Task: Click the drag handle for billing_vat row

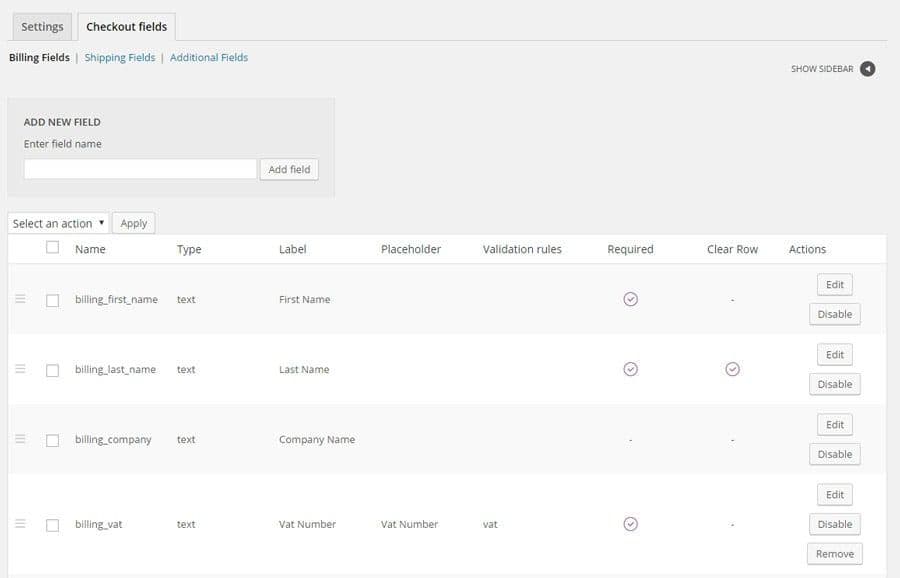Action: pyautogui.click(x=20, y=523)
